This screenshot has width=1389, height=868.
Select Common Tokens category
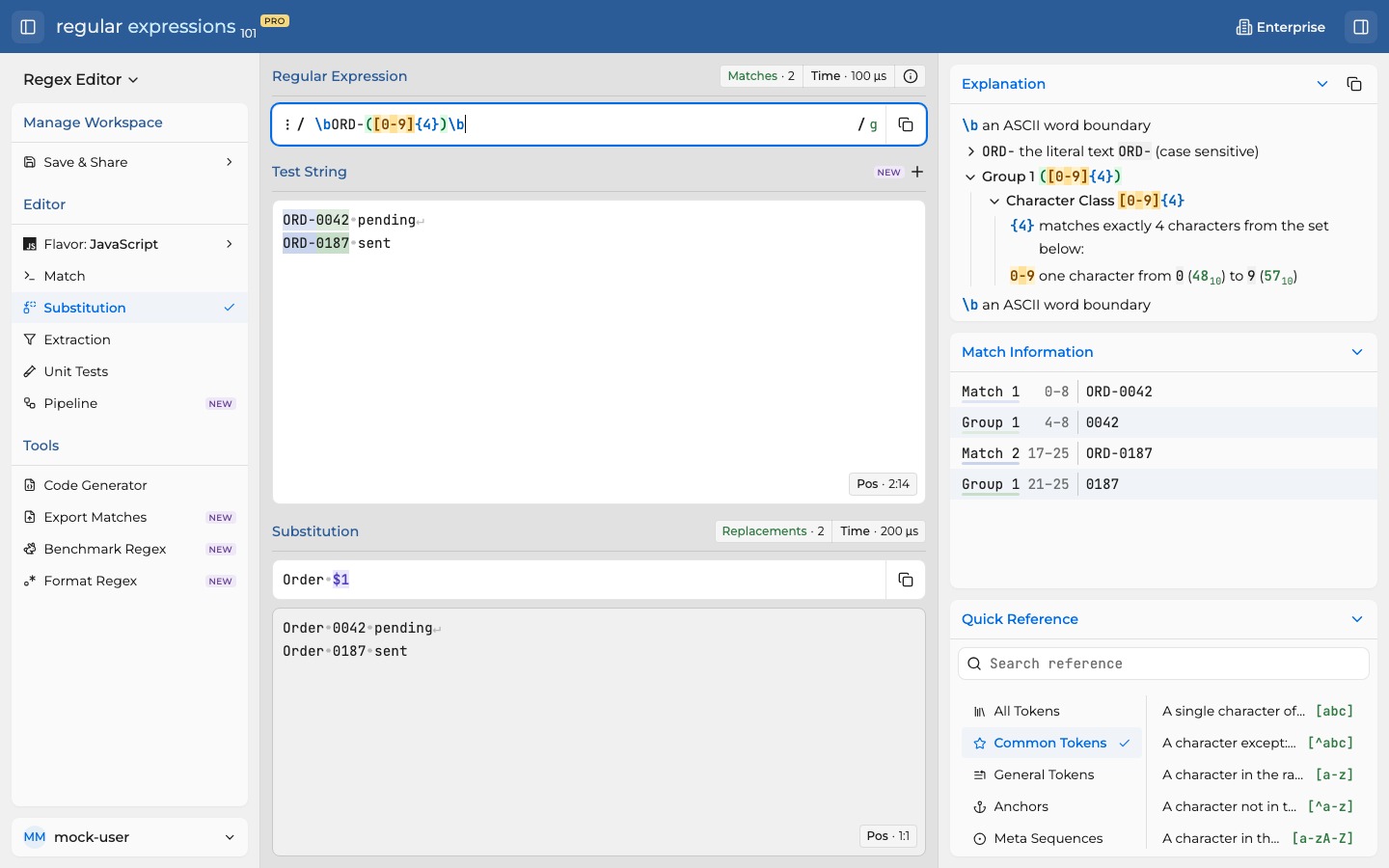(1051, 743)
